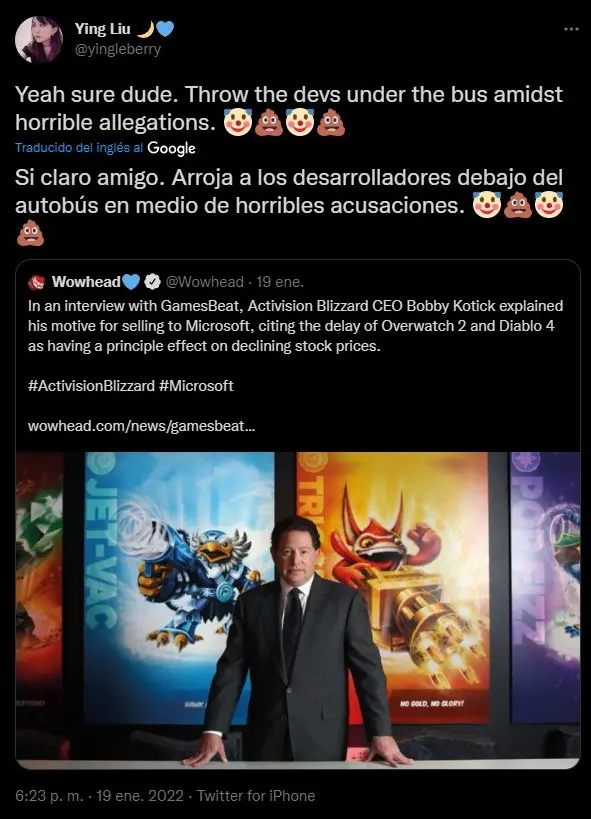Click the 6:23 p. m. 19 ene. 2022 timestamp
Image resolution: width=591 pixels, height=819 pixels.
99,796
